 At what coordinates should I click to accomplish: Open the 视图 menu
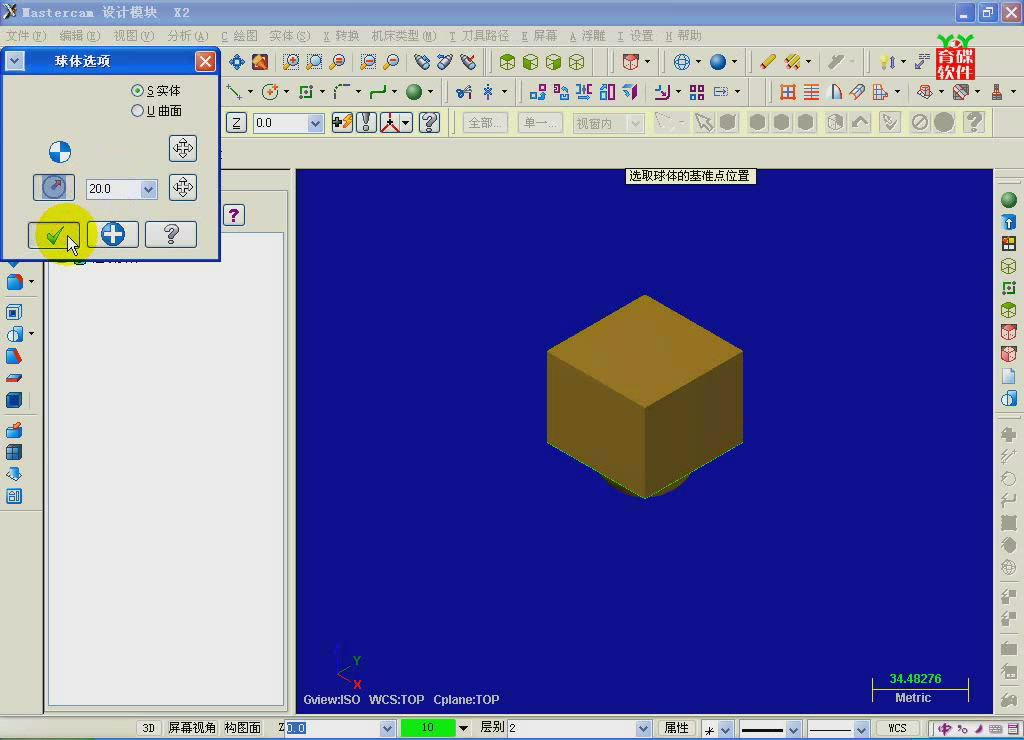tap(133, 36)
